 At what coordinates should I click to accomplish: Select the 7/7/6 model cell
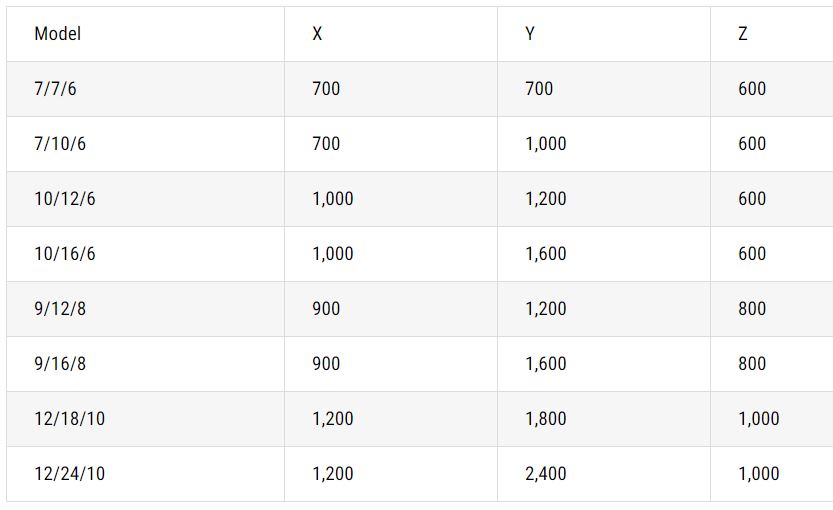(55, 89)
